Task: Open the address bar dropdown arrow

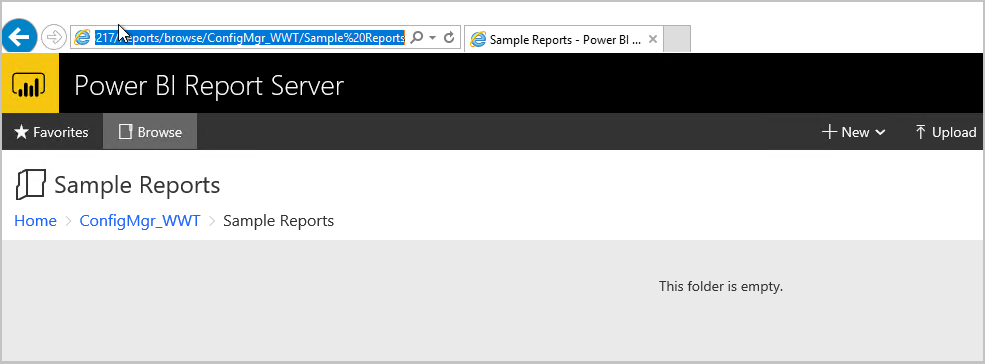Action: coord(432,38)
